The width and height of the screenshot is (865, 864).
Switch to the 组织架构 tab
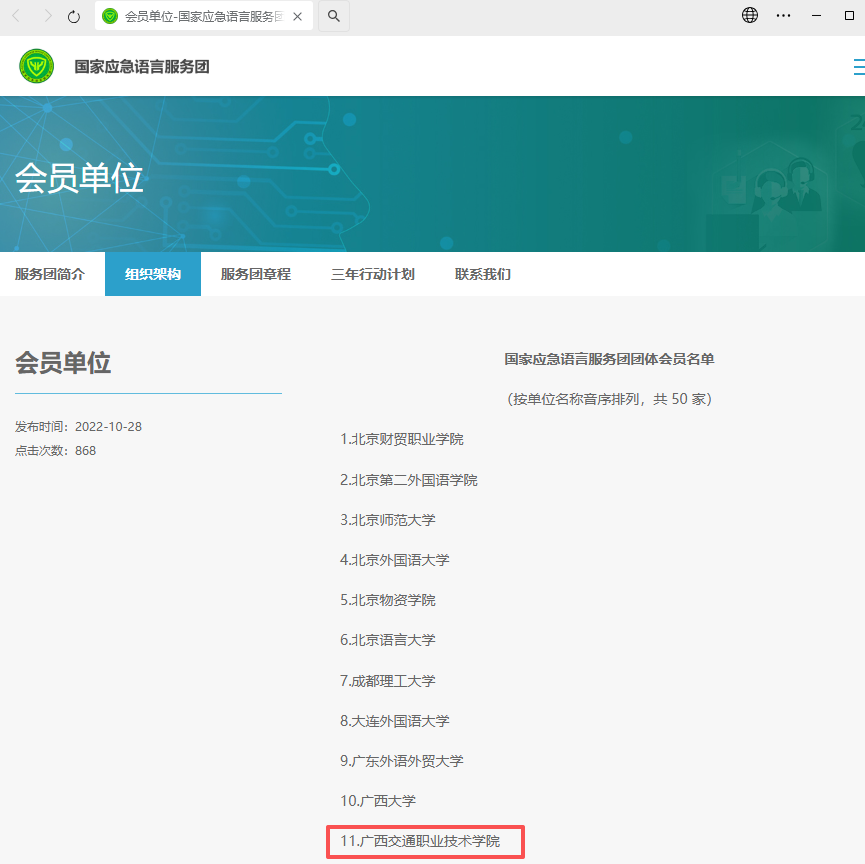tap(153, 274)
